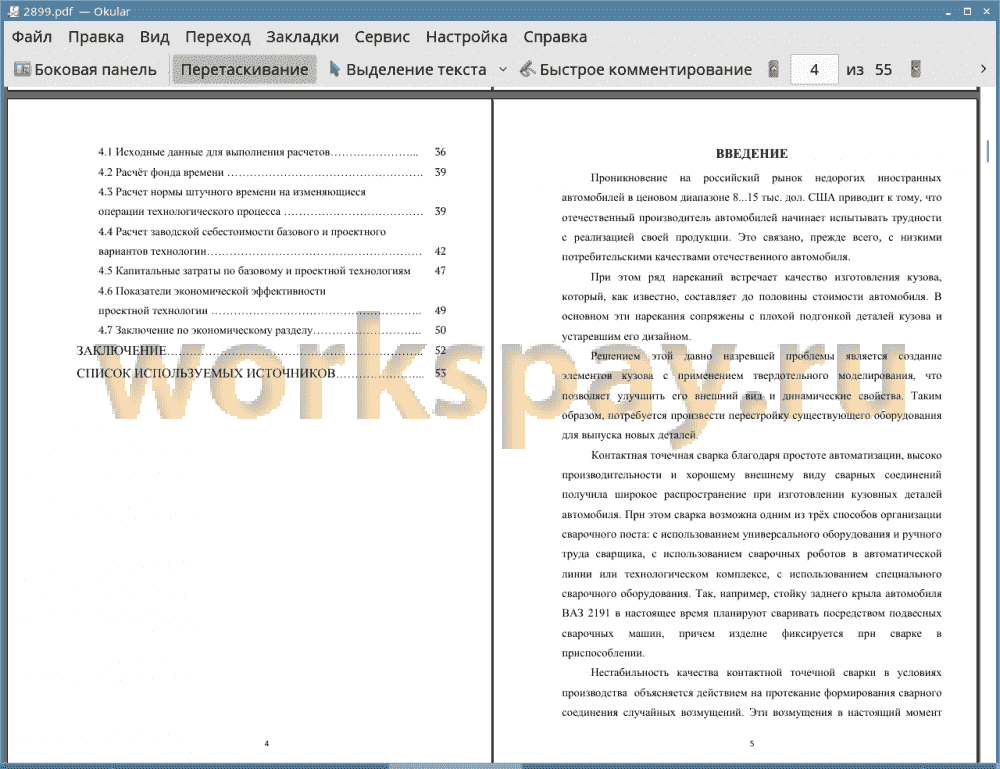
Task: Select the Выделение текста tool
Action: 408,70
